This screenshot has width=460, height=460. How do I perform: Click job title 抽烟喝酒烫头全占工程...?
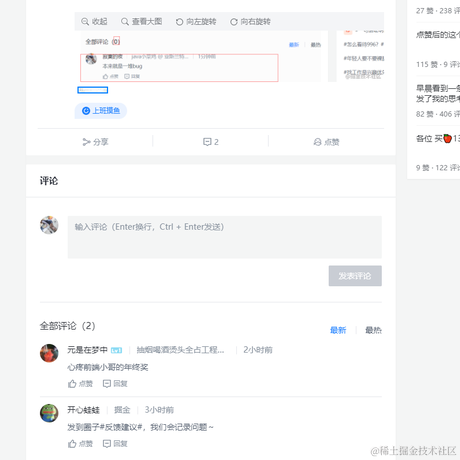[x=180, y=350]
